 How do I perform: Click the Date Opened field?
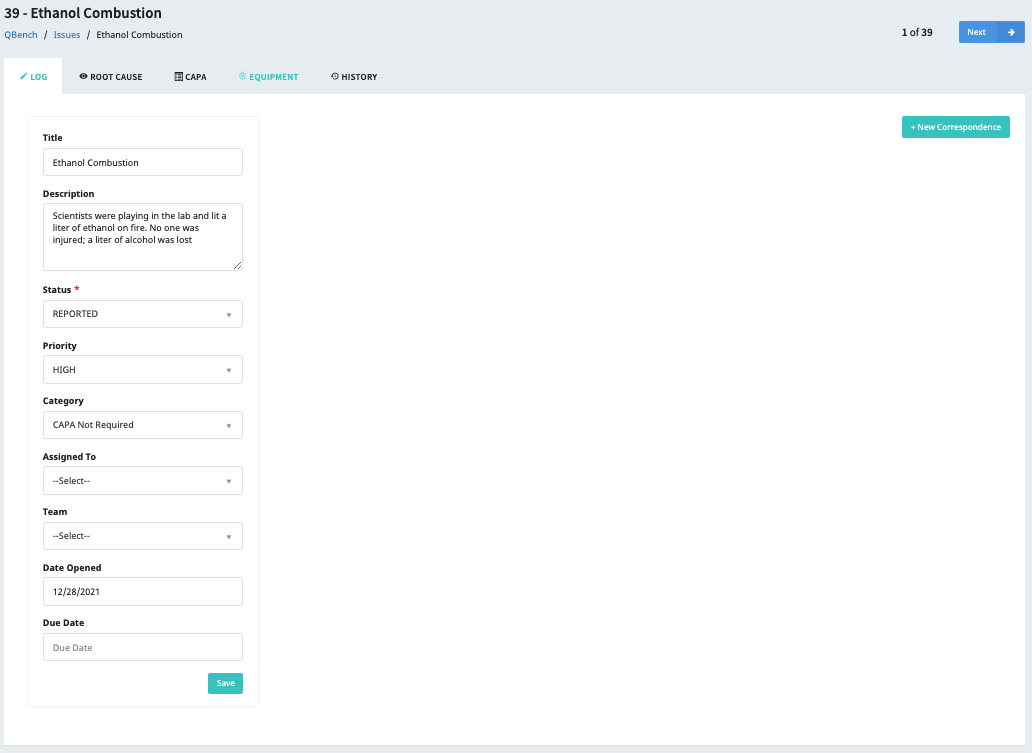tap(143, 592)
